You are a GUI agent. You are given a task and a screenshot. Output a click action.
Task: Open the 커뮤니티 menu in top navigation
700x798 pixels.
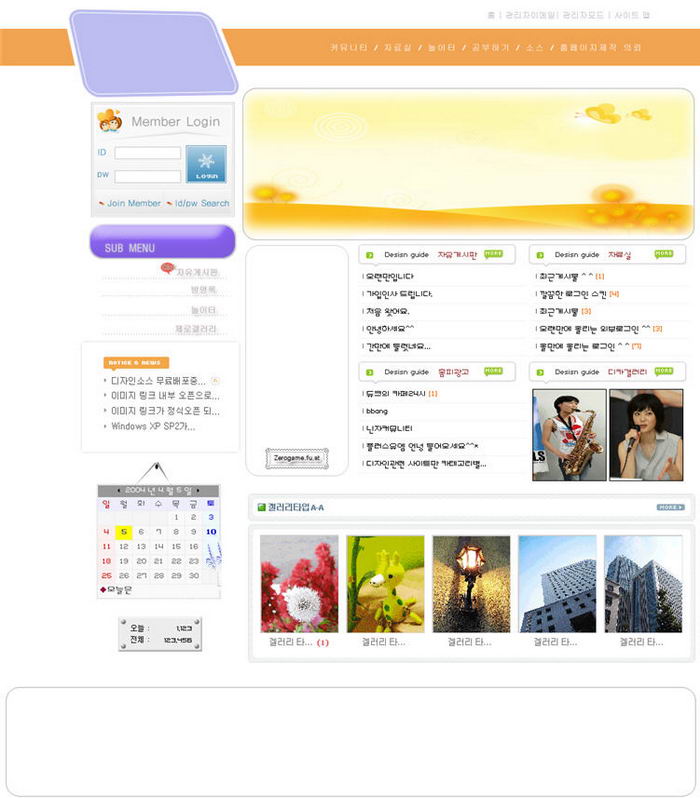click(x=349, y=47)
